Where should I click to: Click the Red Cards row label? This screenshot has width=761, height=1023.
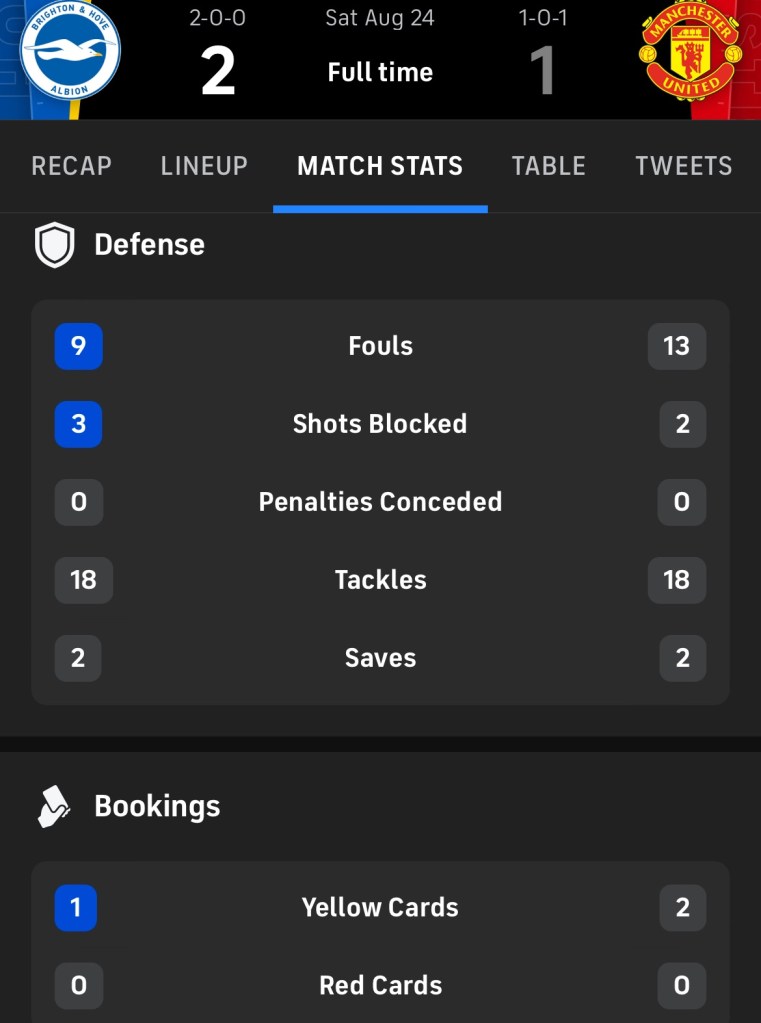[x=380, y=985]
